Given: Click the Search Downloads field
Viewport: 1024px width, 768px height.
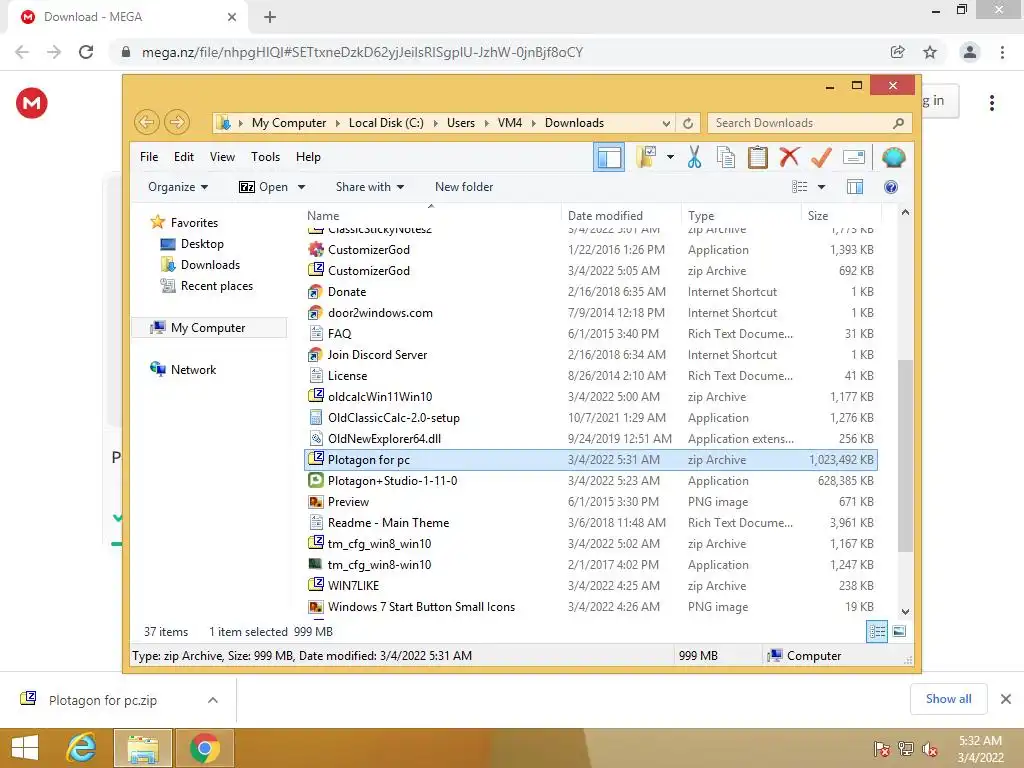Looking at the screenshot, I should tap(809, 123).
